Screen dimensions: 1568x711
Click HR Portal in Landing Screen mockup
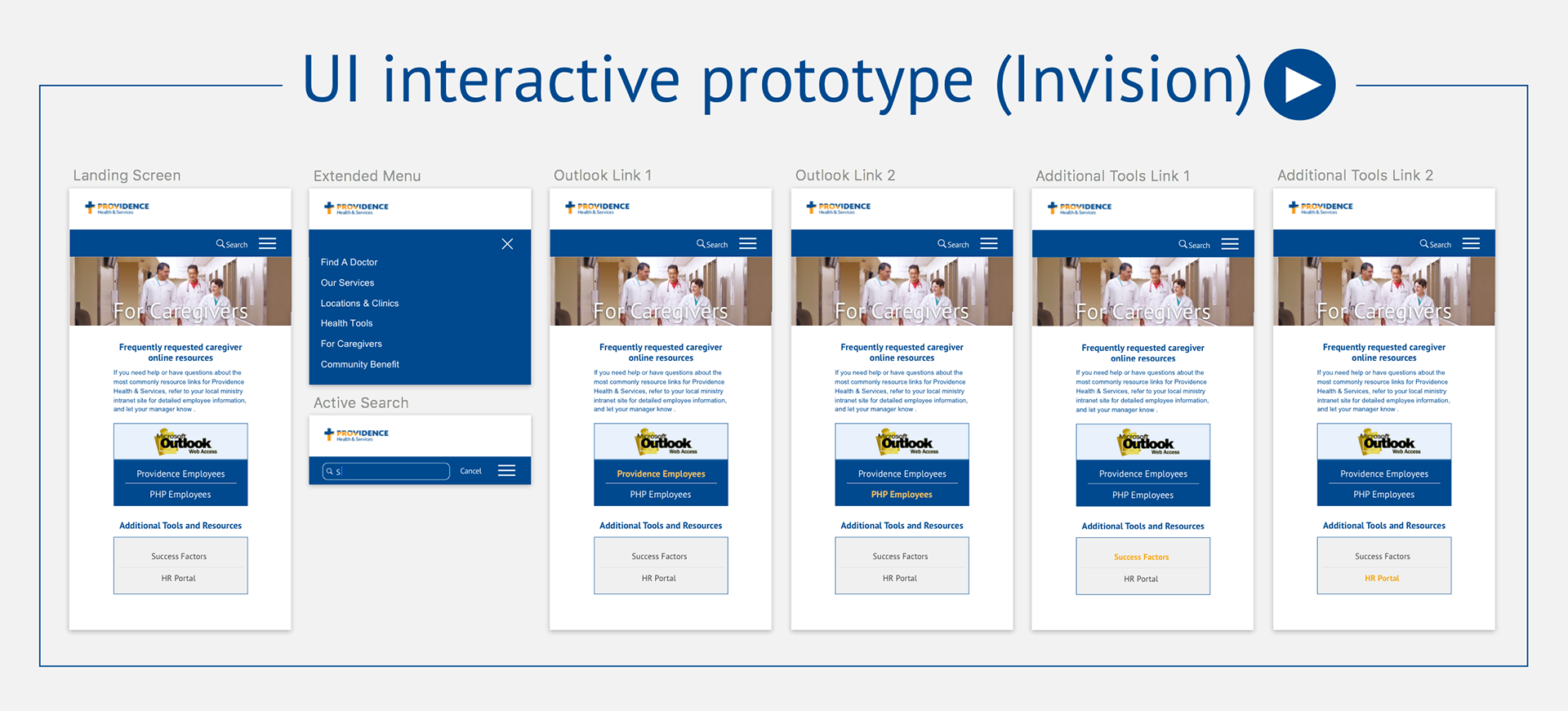point(179,578)
